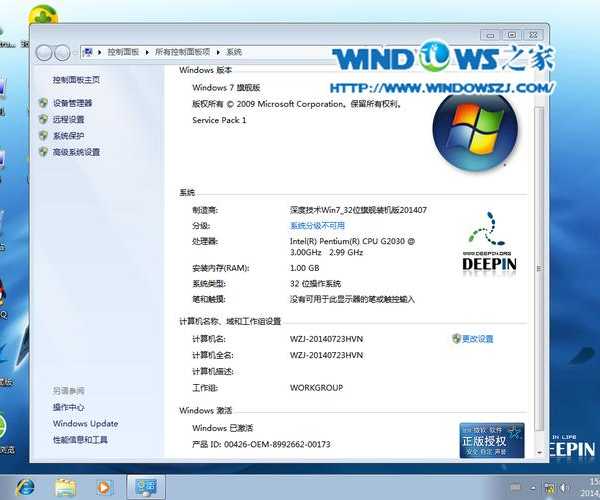This screenshot has height=500, width=600.
Task: Click the scrollbar down arrow
Action: (x=540, y=452)
